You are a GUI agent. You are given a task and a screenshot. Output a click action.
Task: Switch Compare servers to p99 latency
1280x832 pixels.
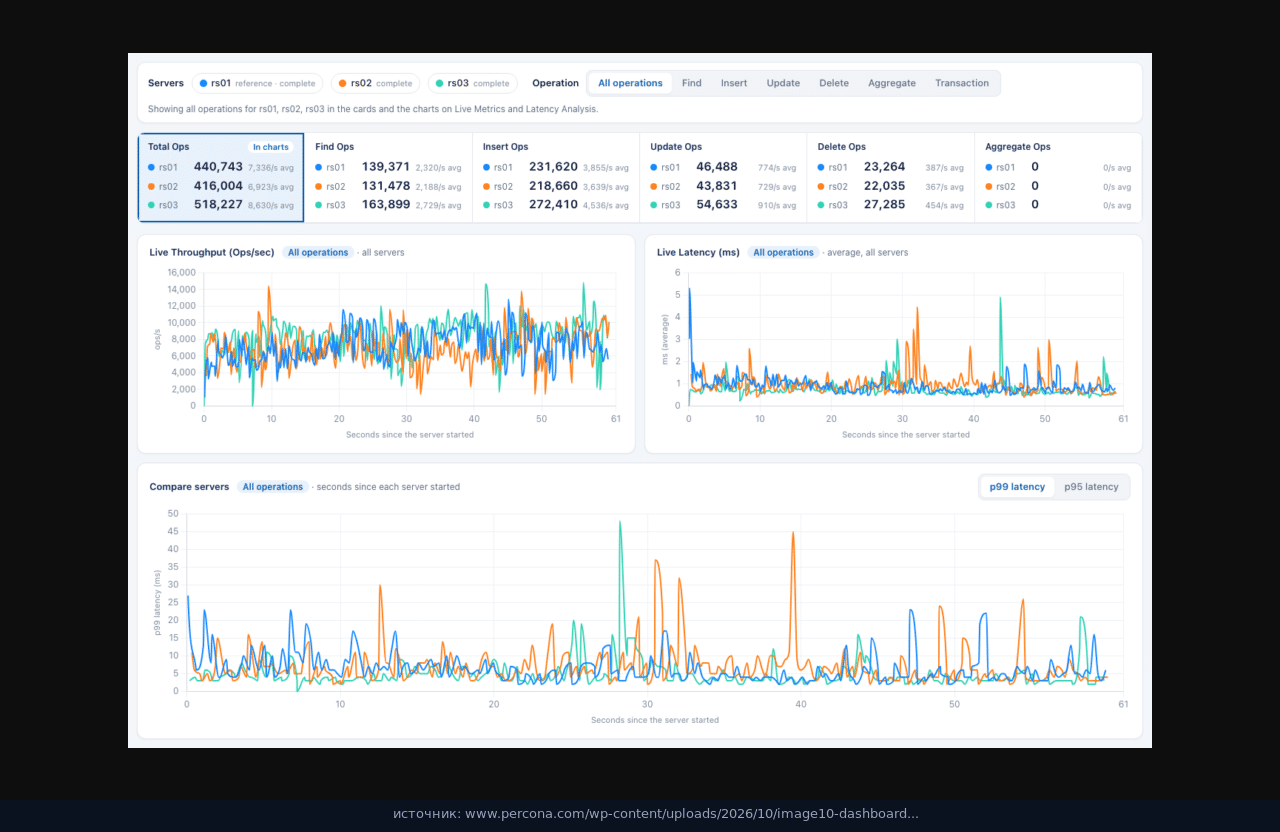[1017, 487]
